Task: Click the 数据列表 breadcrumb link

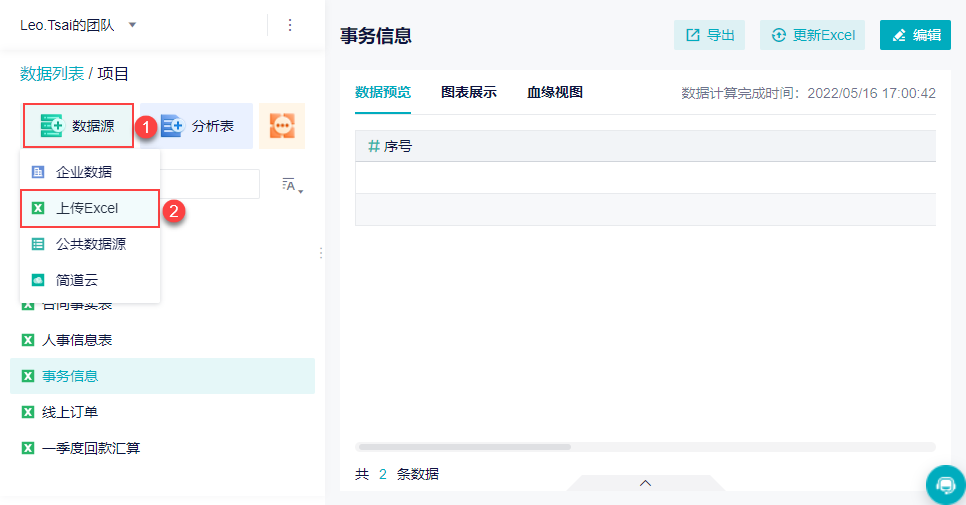Action: coord(52,74)
